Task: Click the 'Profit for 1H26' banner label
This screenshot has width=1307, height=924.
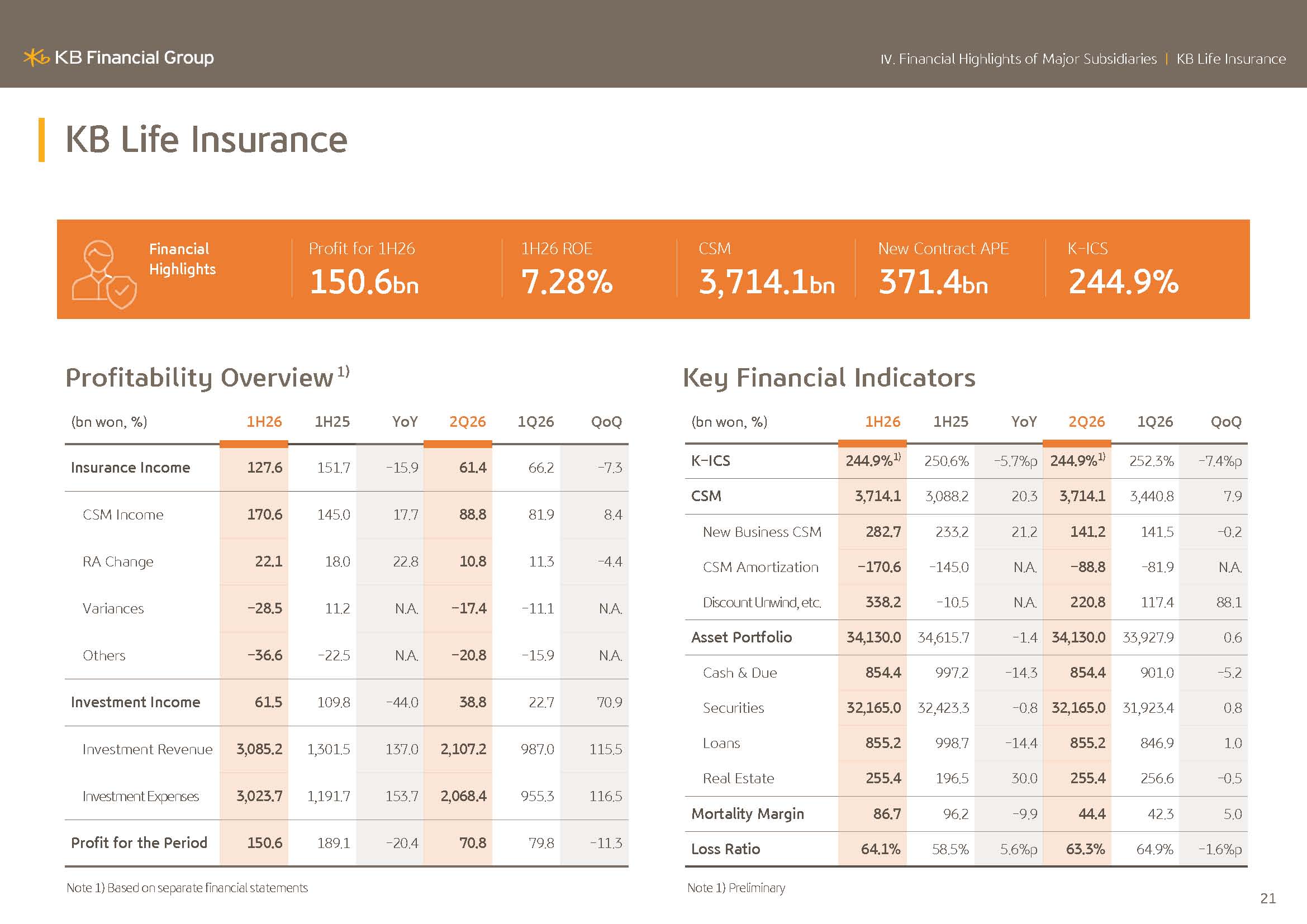Action: (362, 249)
